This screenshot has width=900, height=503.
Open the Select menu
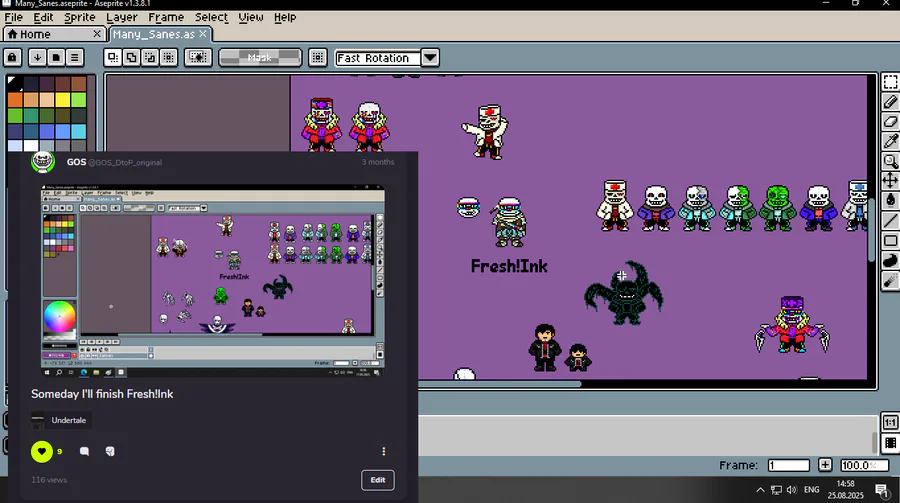point(211,17)
